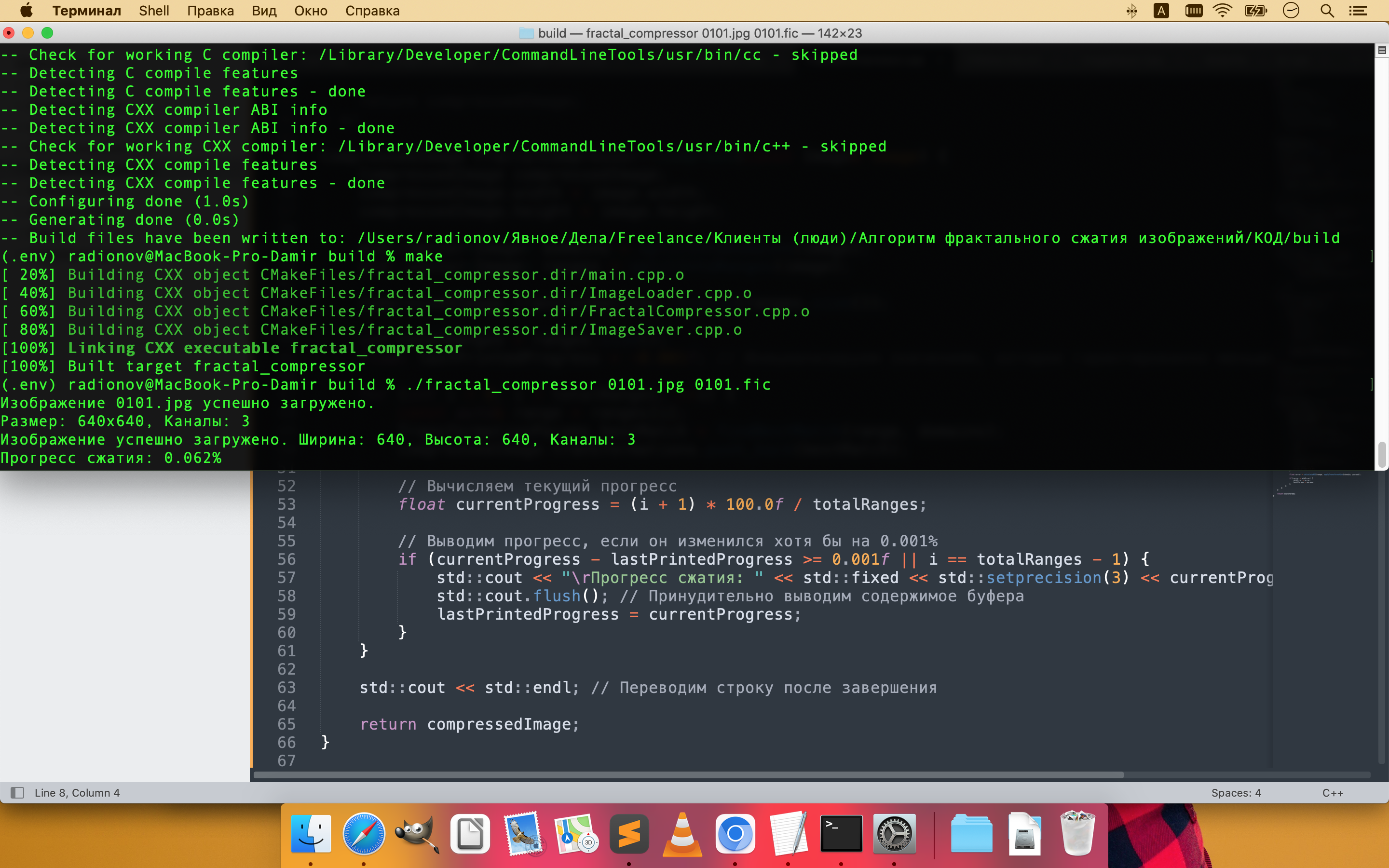Open VLC cone icon in Dock
1389x868 pixels.
(682, 835)
